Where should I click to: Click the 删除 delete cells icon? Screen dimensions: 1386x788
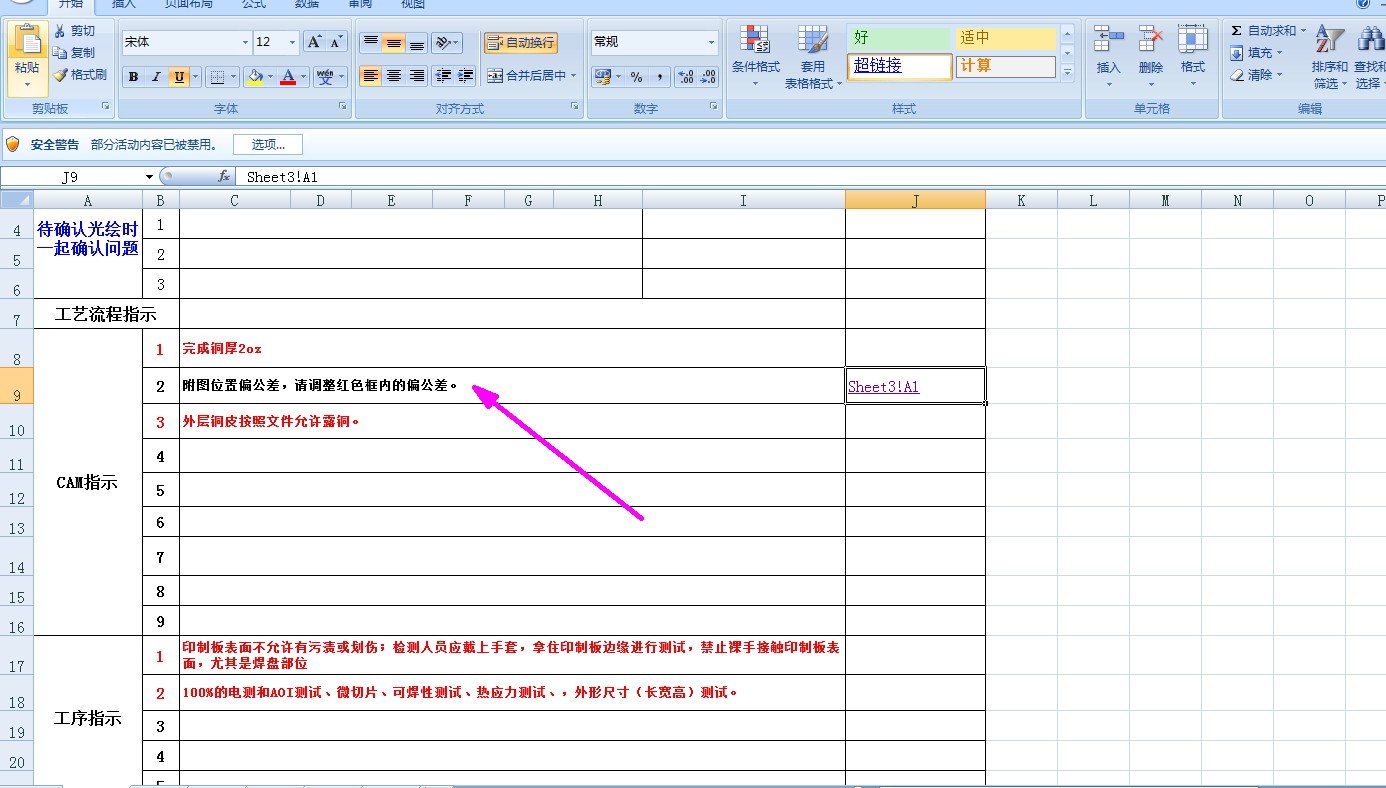[1151, 40]
